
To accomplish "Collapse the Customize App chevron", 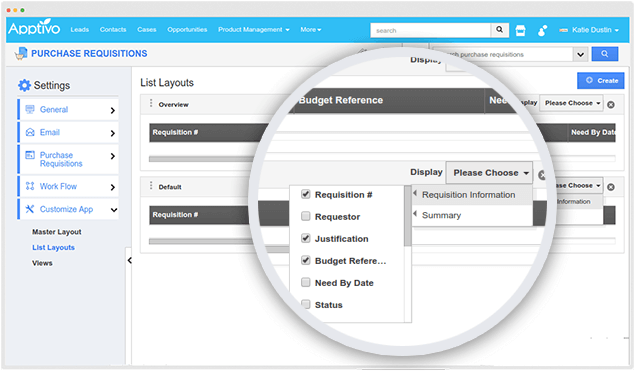I will point(114,210).
